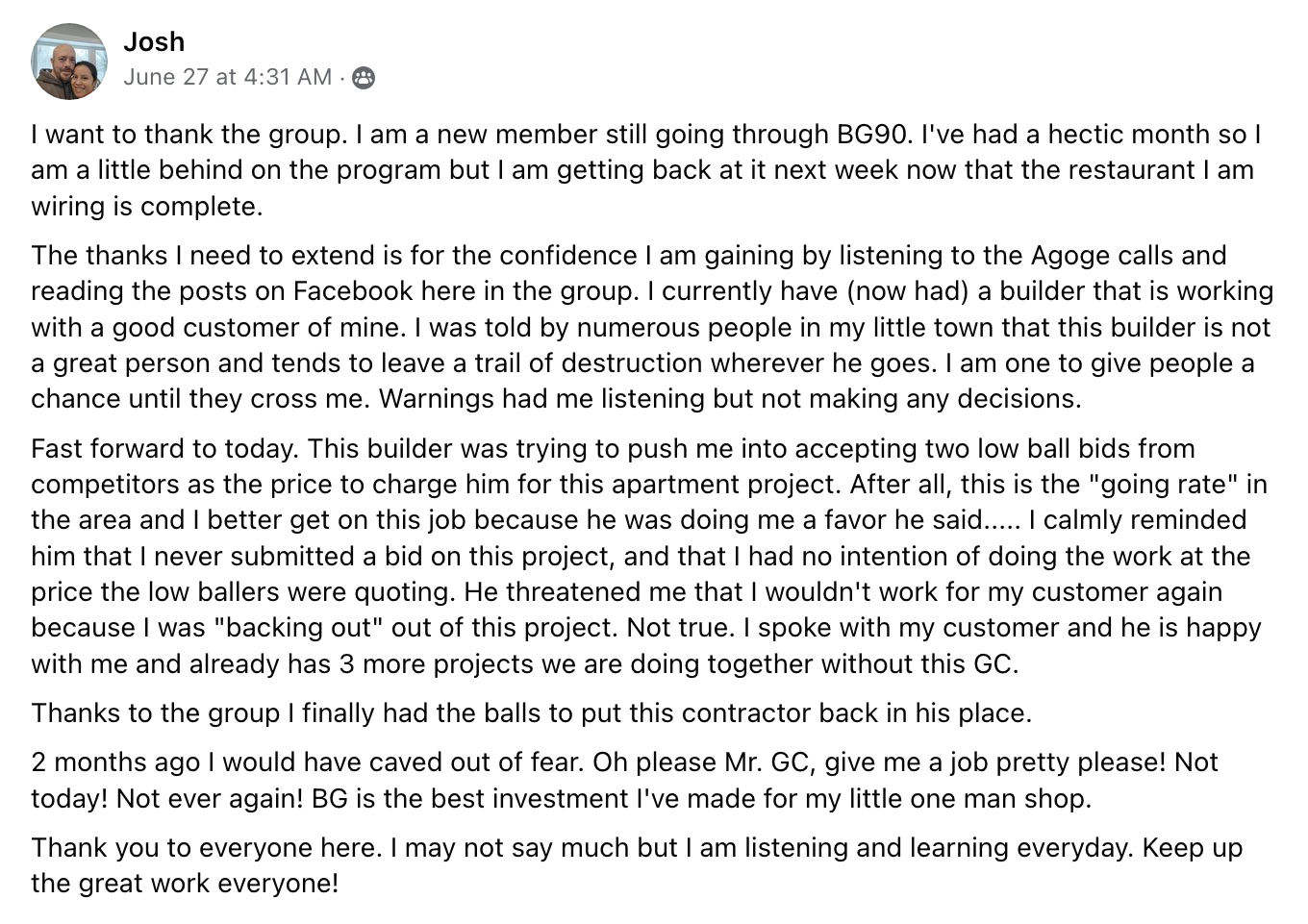
Task: Click the group members audience icon
Action: coord(364,78)
